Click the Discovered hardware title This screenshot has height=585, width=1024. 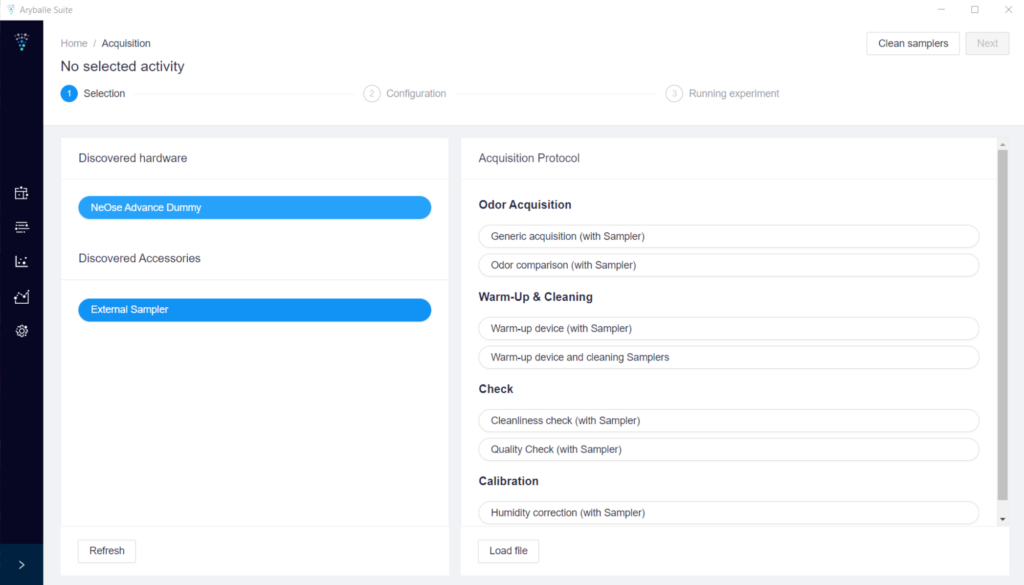click(133, 158)
